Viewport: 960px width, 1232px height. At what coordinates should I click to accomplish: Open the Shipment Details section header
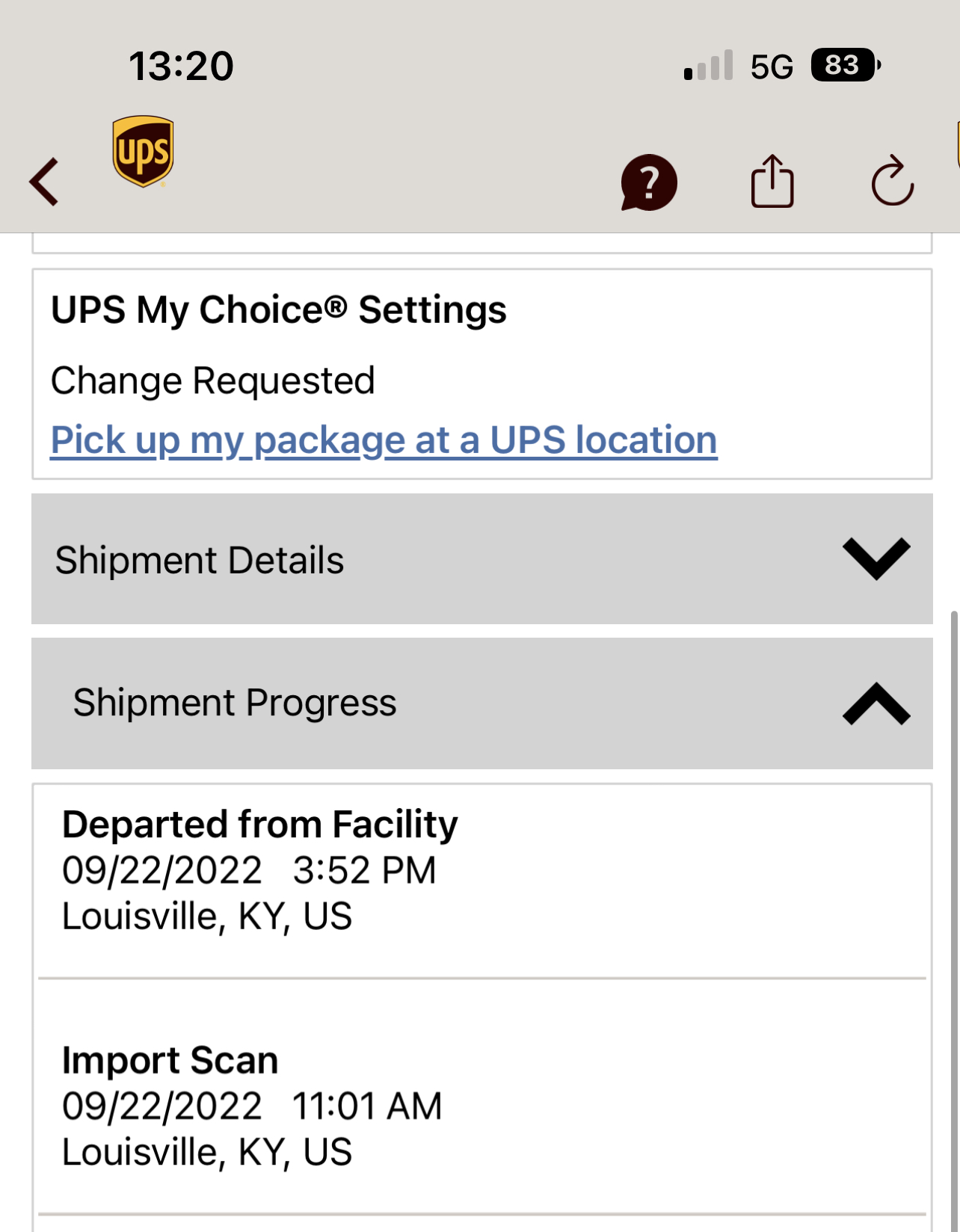200,560
